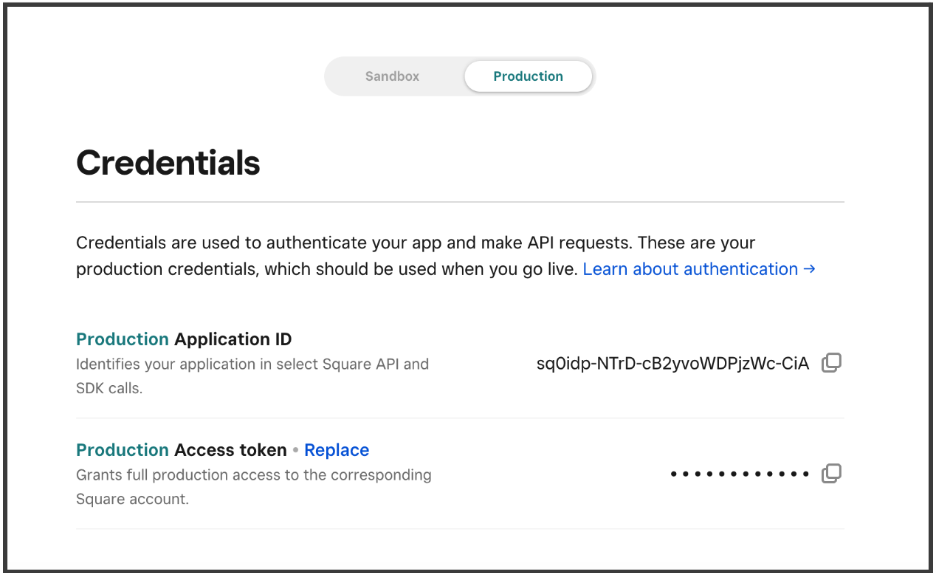Click the masked access token dots

(x=739, y=474)
